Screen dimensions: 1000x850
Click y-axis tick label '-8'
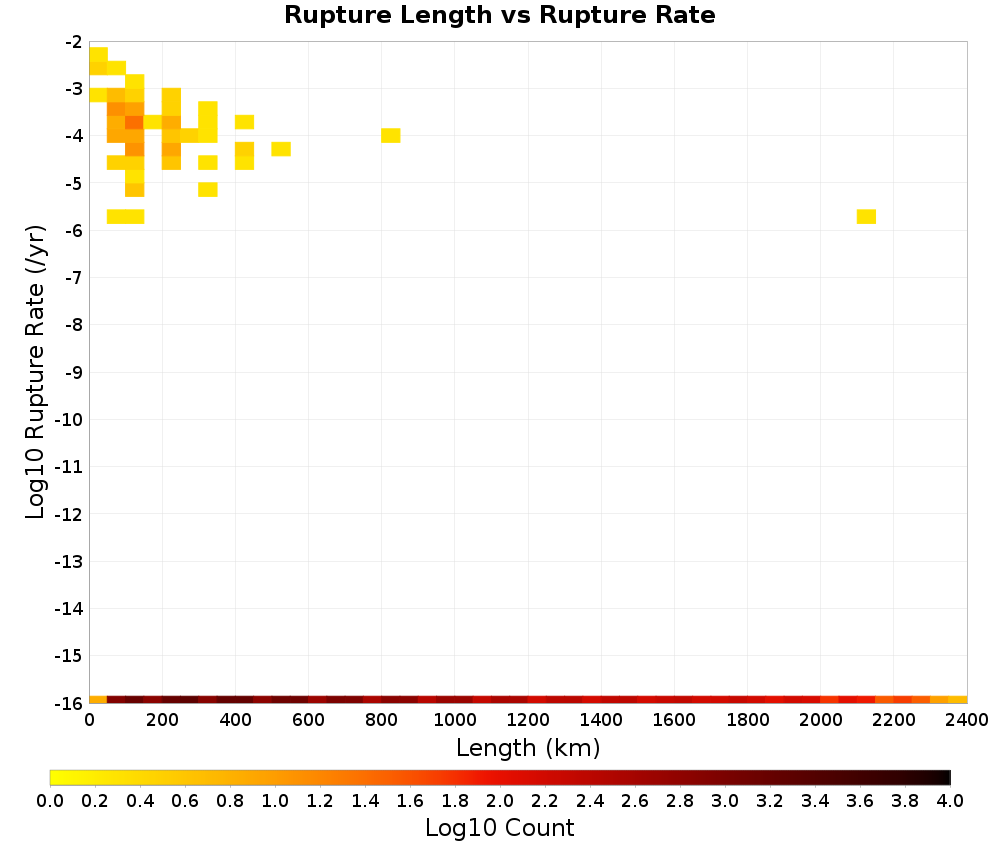pos(74,325)
